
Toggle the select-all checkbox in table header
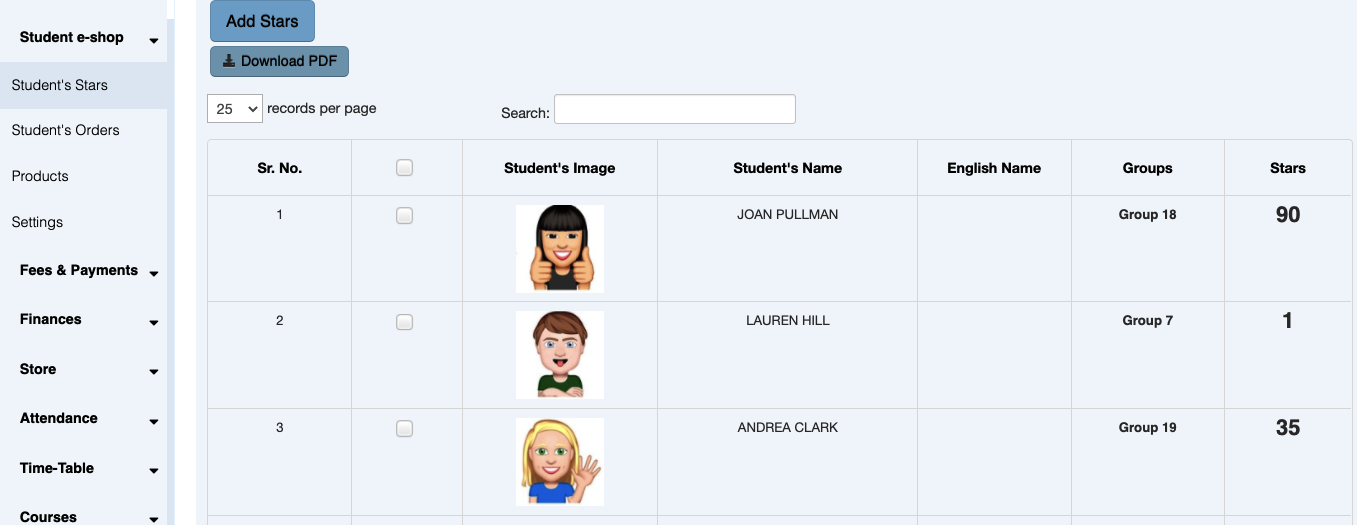[404, 168]
